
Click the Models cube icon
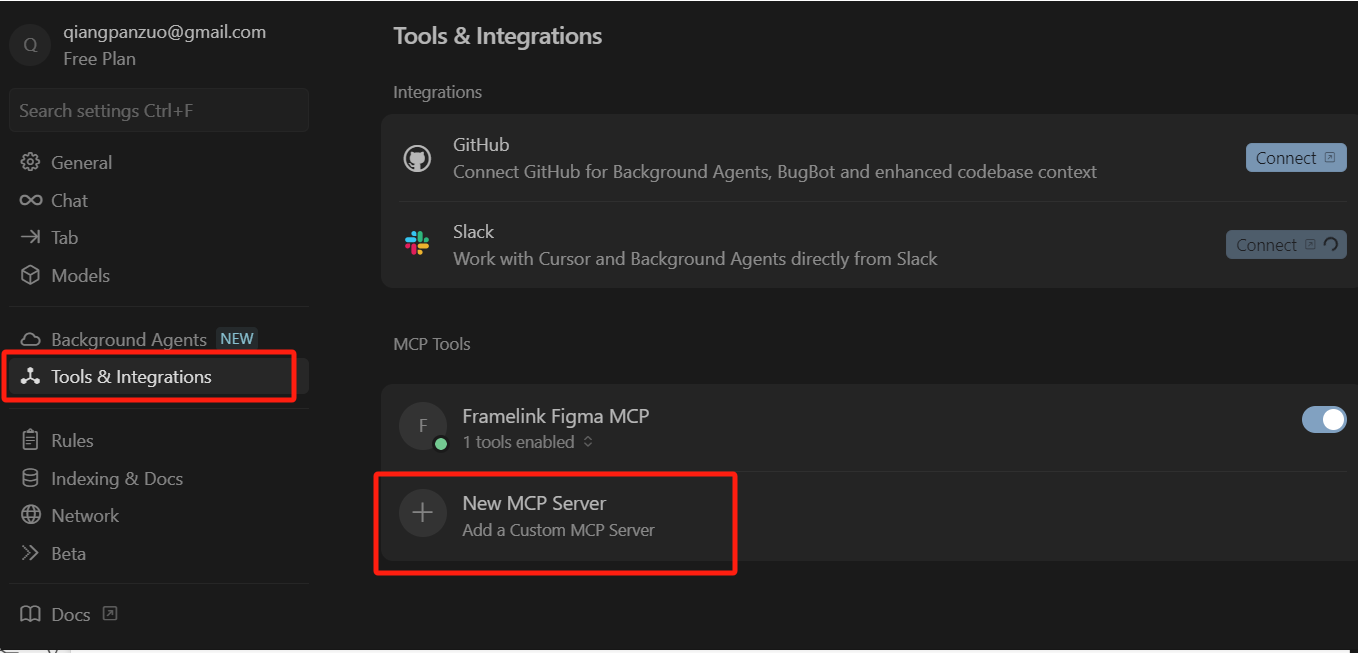click(x=31, y=275)
